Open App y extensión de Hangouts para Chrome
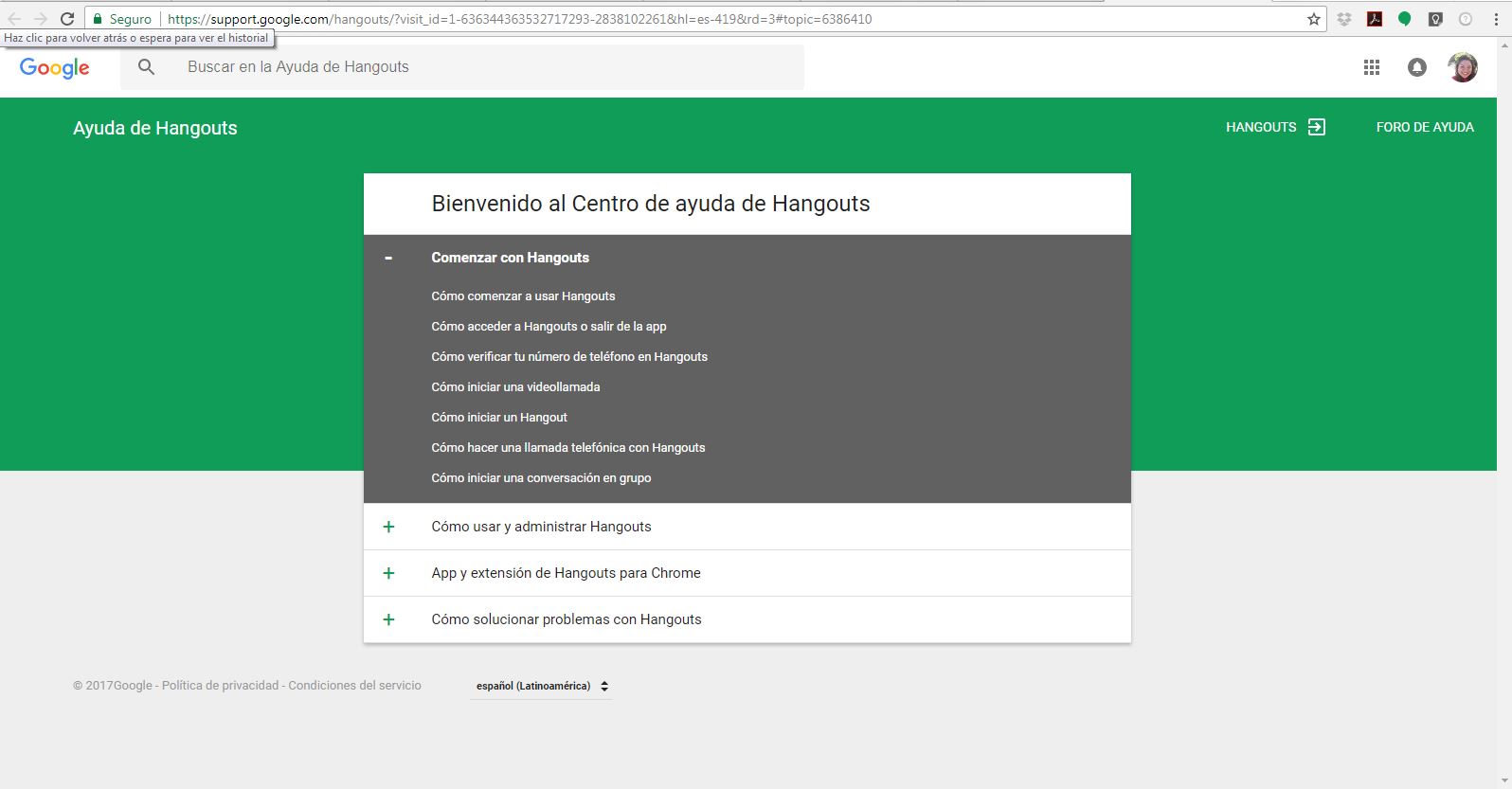The width and height of the screenshot is (1512, 789). coord(747,573)
